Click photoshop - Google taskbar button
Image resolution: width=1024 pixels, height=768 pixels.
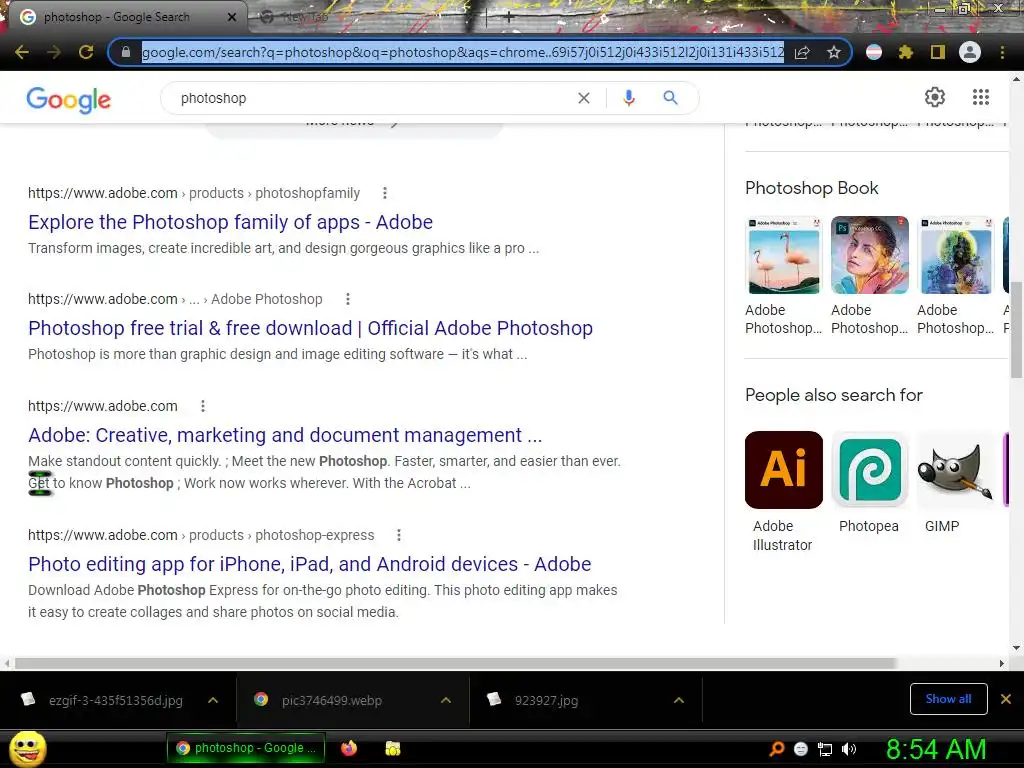247,748
